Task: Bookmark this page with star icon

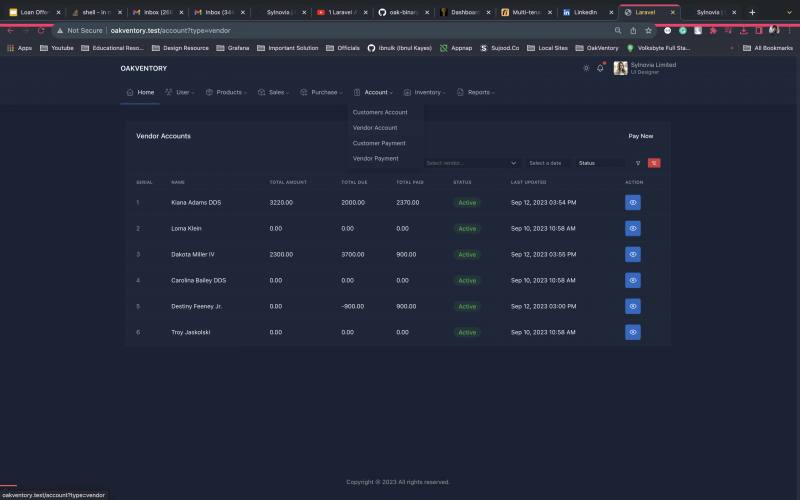Action: tap(648, 31)
